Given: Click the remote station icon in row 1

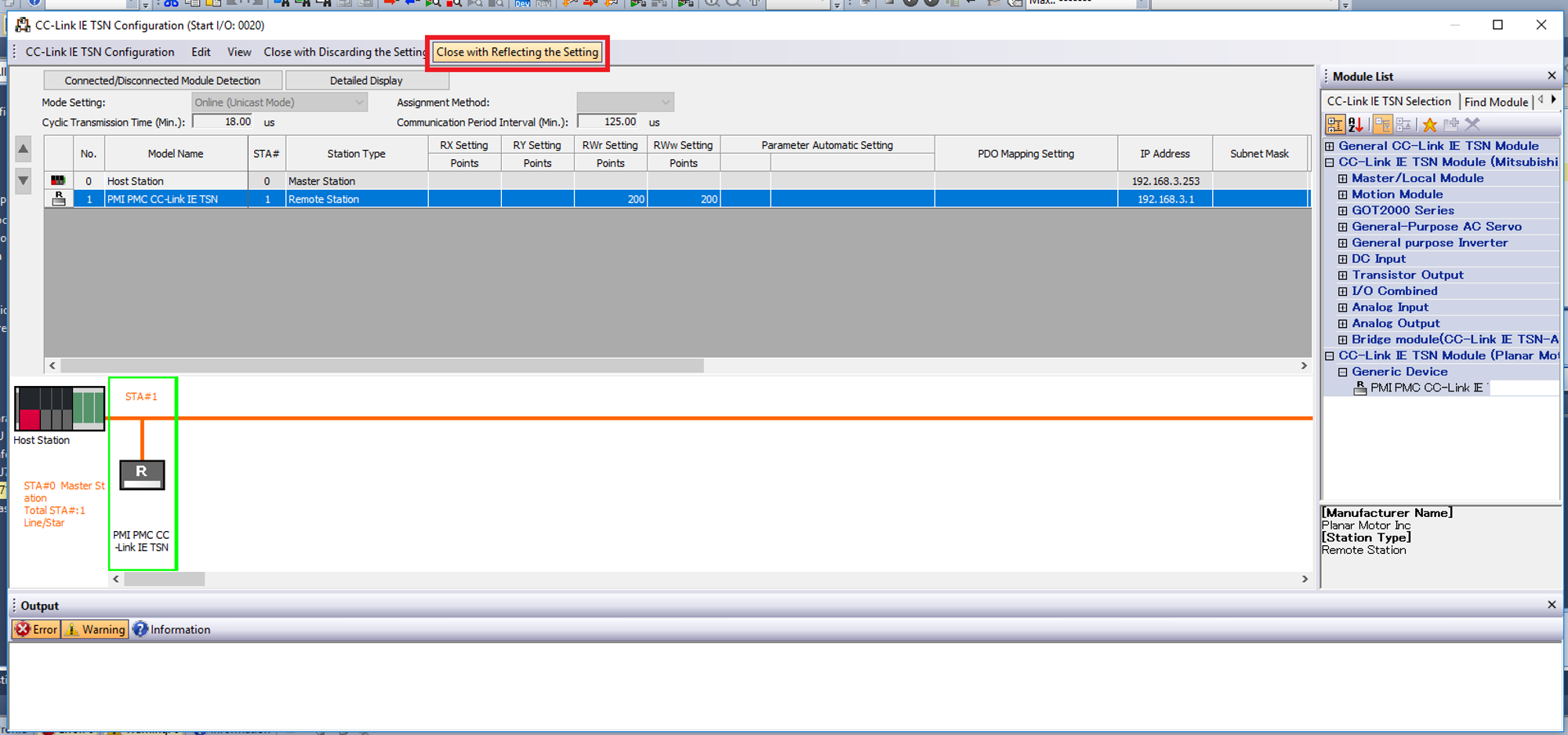Looking at the screenshot, I should 59,198.
